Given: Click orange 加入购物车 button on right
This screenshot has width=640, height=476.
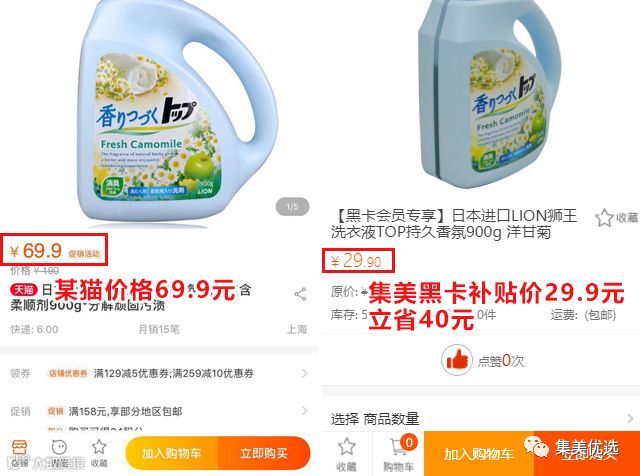Looking at the screenshot, I should [479, 454].
